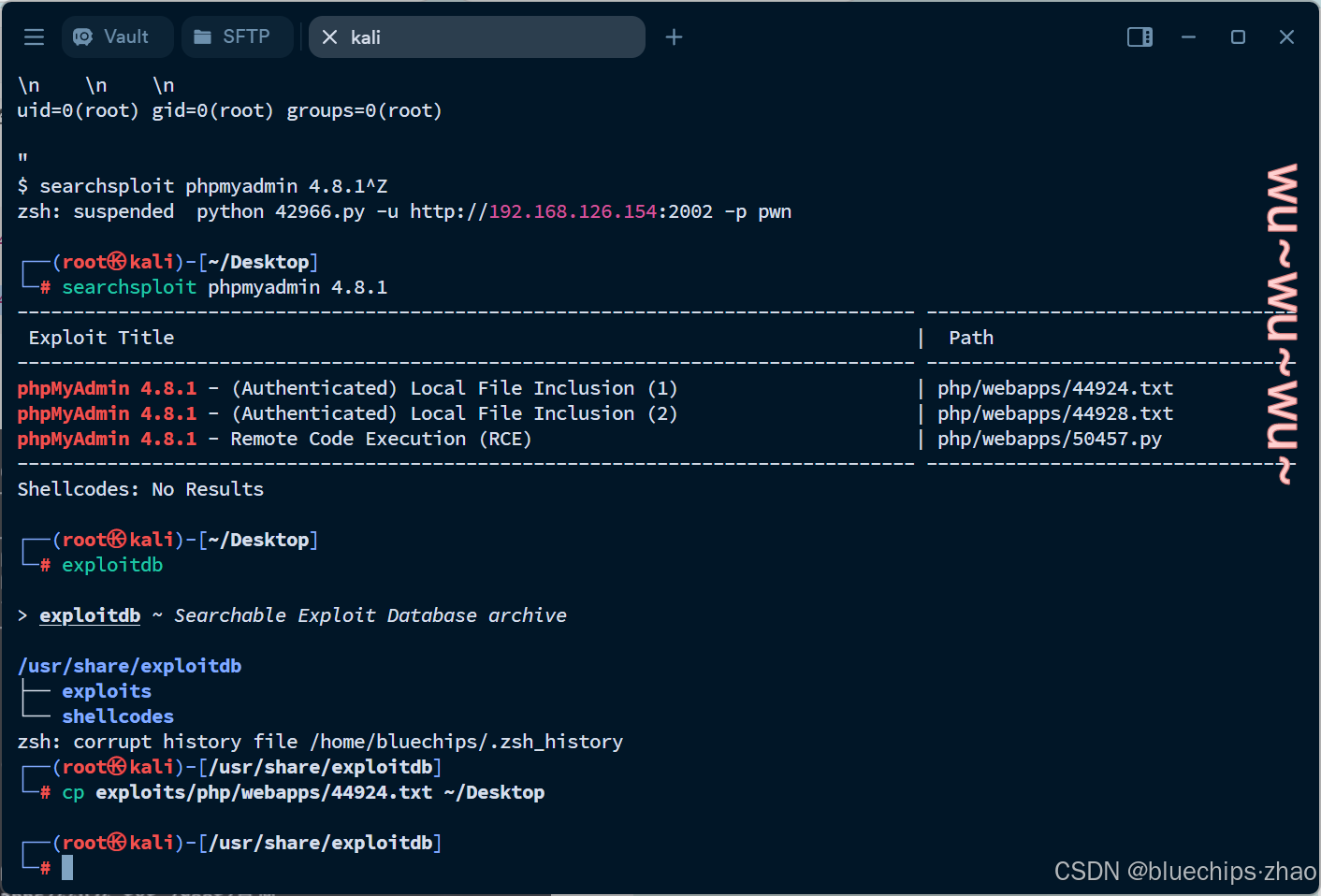This screenshot has height=896, width=1321.
Task: Switch to the SFTP tab
Action: 238,36
